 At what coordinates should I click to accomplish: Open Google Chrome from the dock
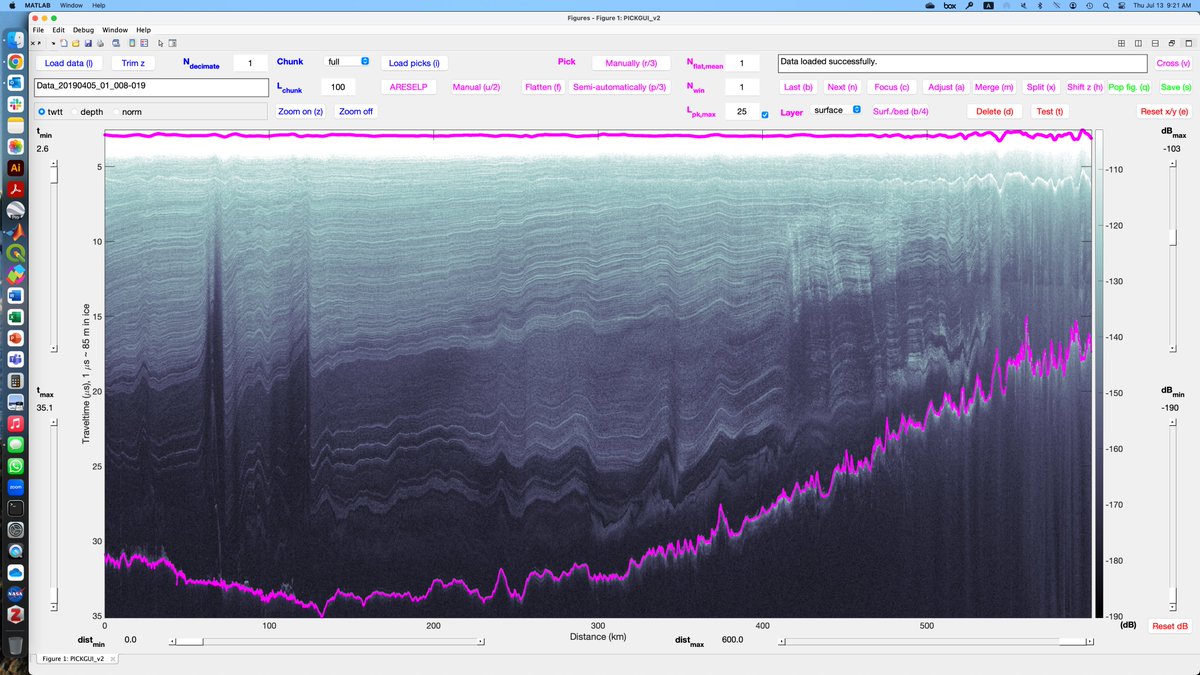tap(16, 62)
